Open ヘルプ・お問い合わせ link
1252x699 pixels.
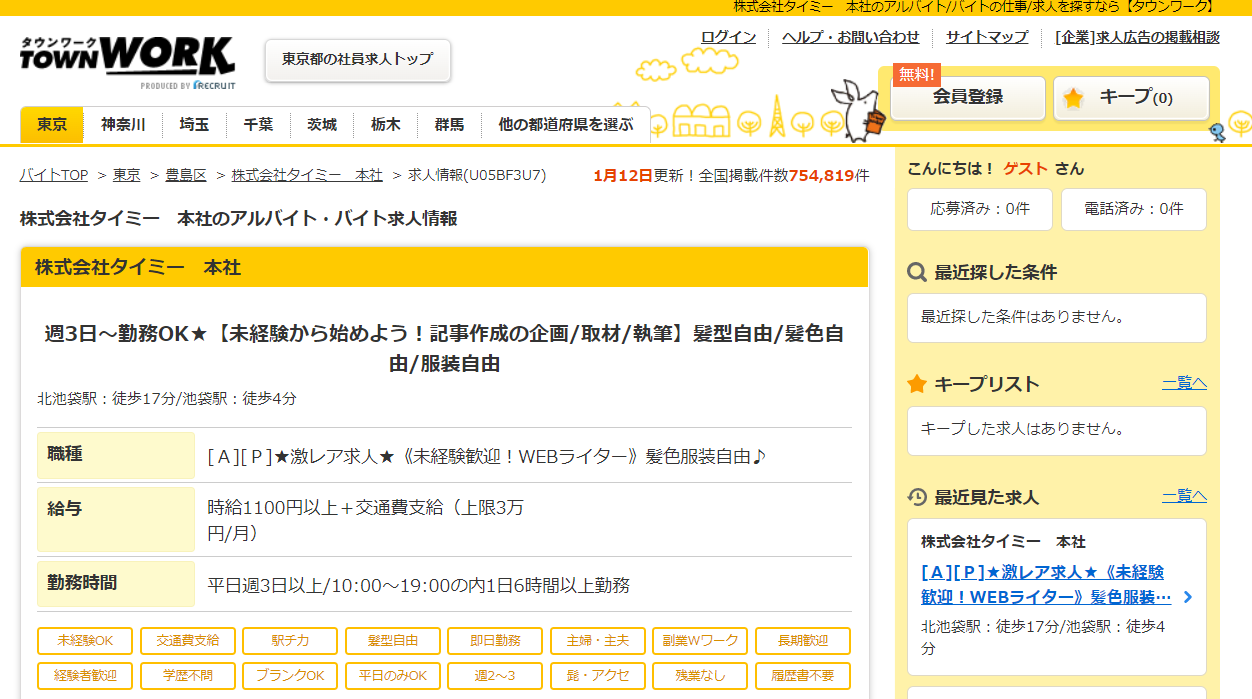coord(851,37)
